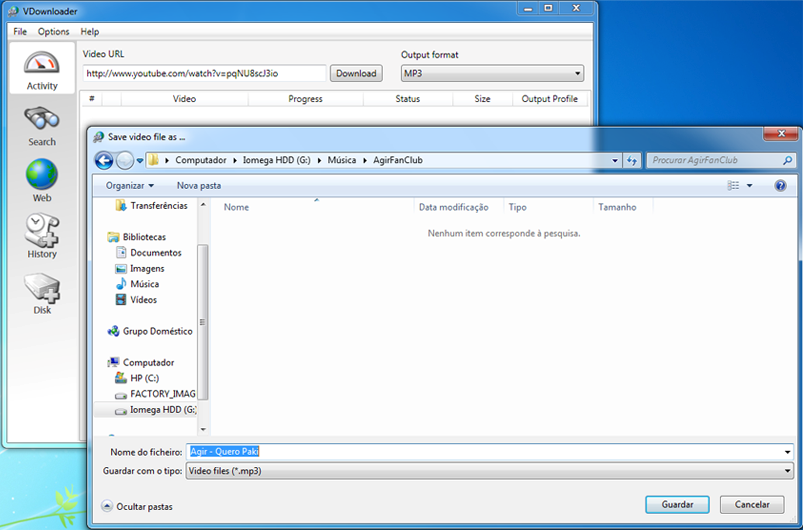Screen dimensions: 804x530
Task: Open the Help menu
Action: click(90, 32)
